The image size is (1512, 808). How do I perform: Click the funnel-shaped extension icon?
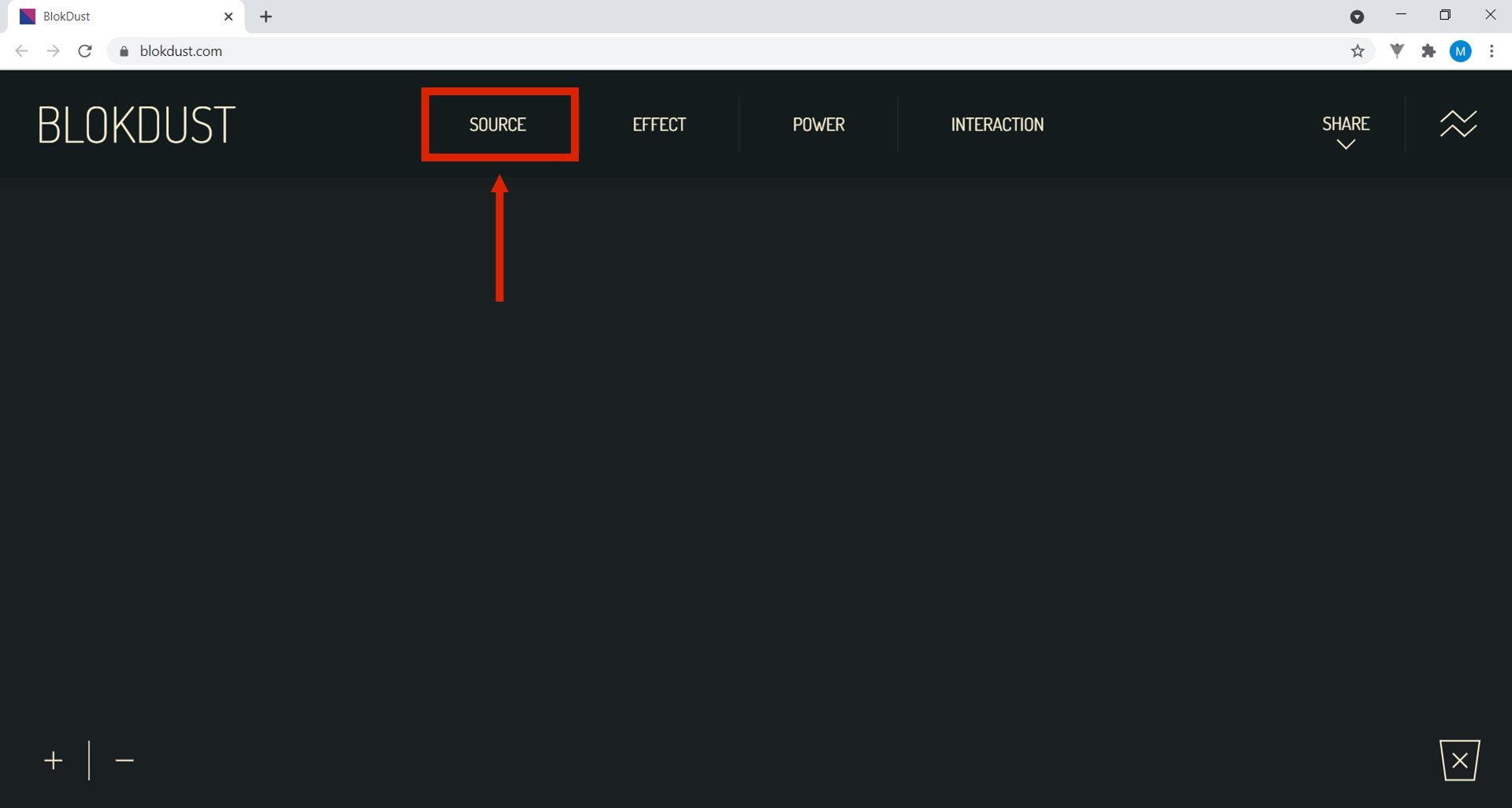pos(1397,51)
